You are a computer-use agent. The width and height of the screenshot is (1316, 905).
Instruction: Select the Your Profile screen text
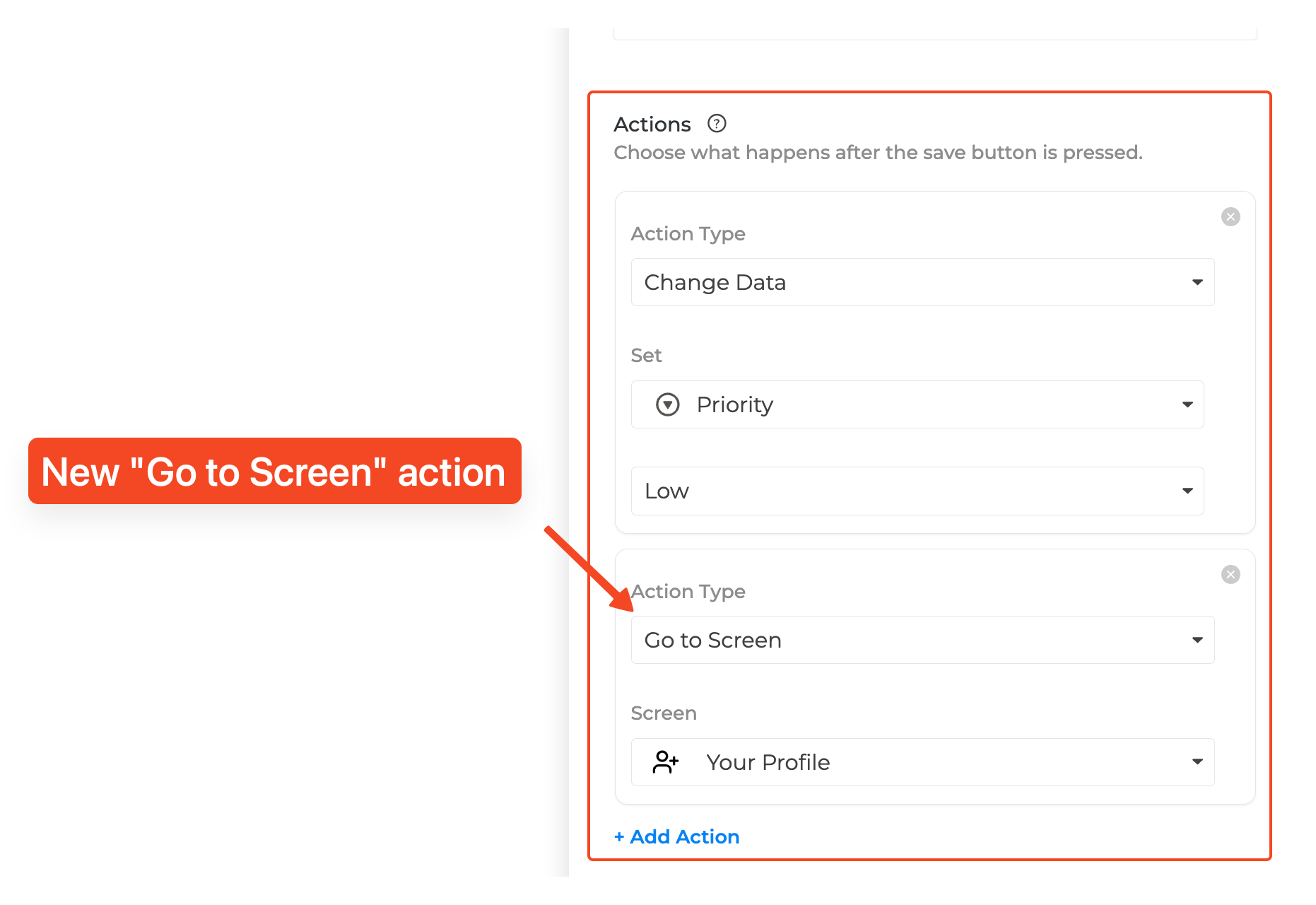(768, 762)
